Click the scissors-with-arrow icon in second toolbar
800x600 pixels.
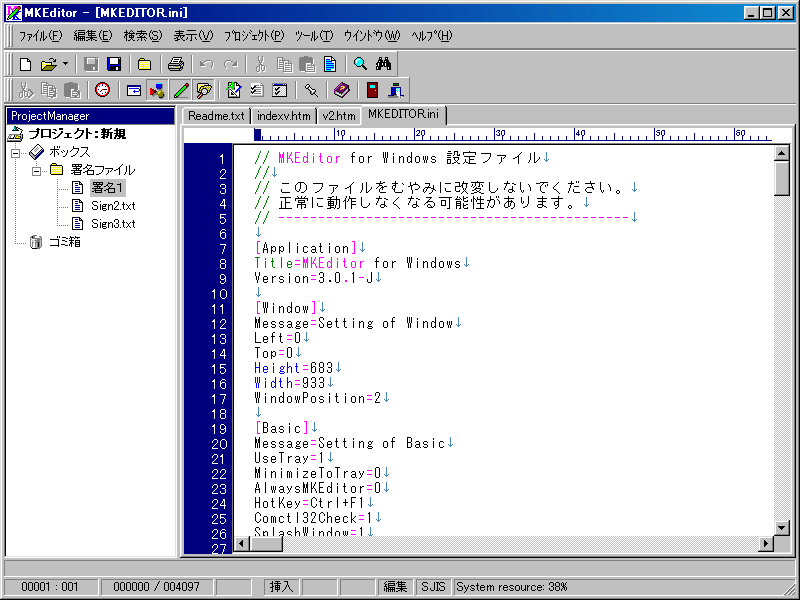(x=25, y=91)
